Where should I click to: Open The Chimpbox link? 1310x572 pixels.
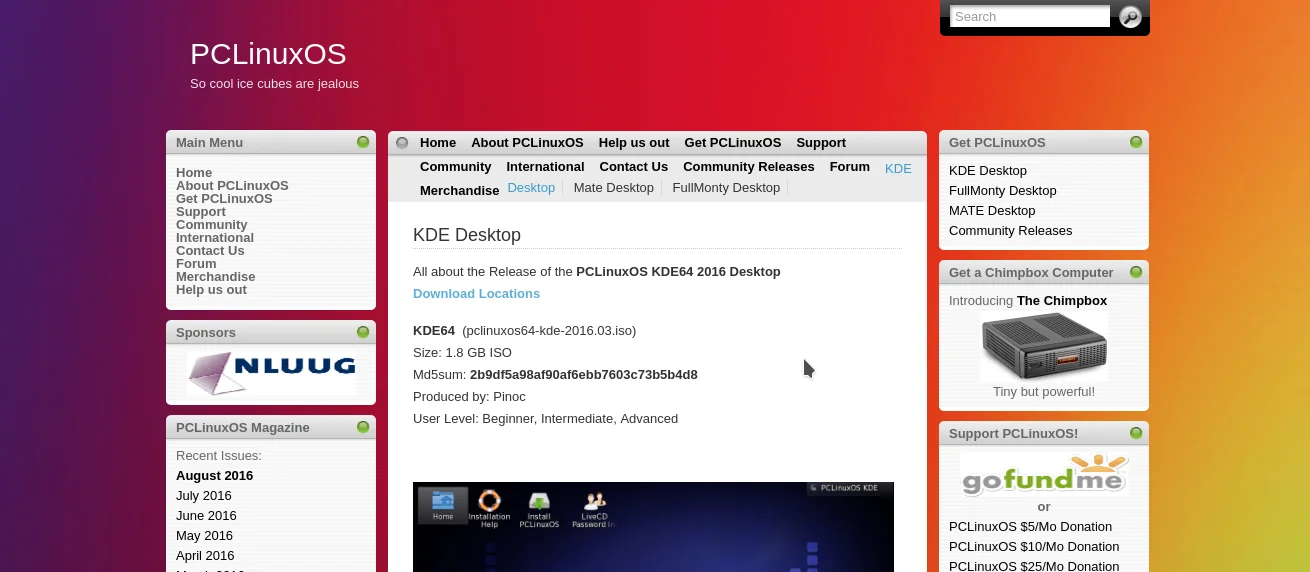tap(1062, 300)
